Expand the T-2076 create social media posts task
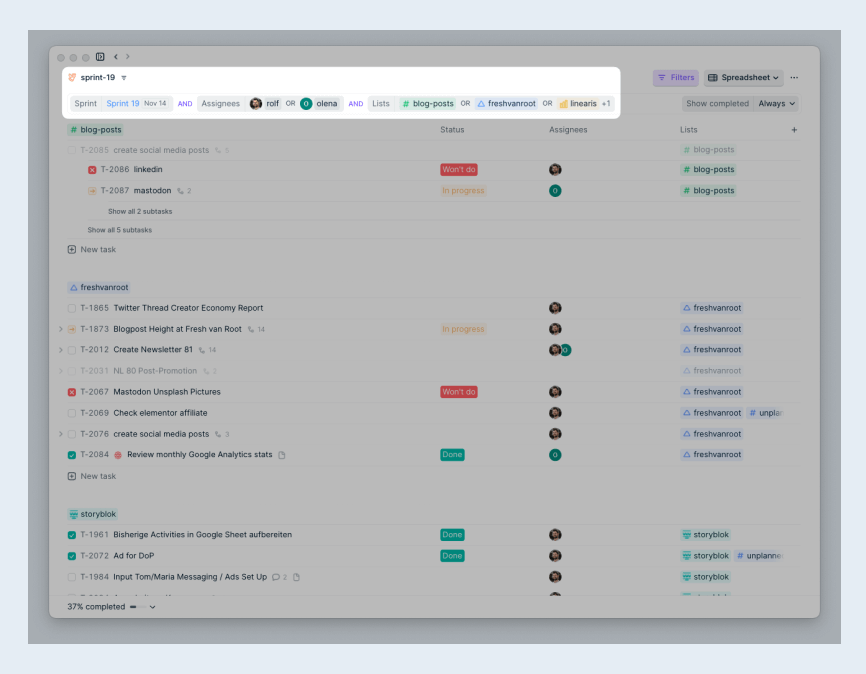Screen dimensions: 866x674 60,434
